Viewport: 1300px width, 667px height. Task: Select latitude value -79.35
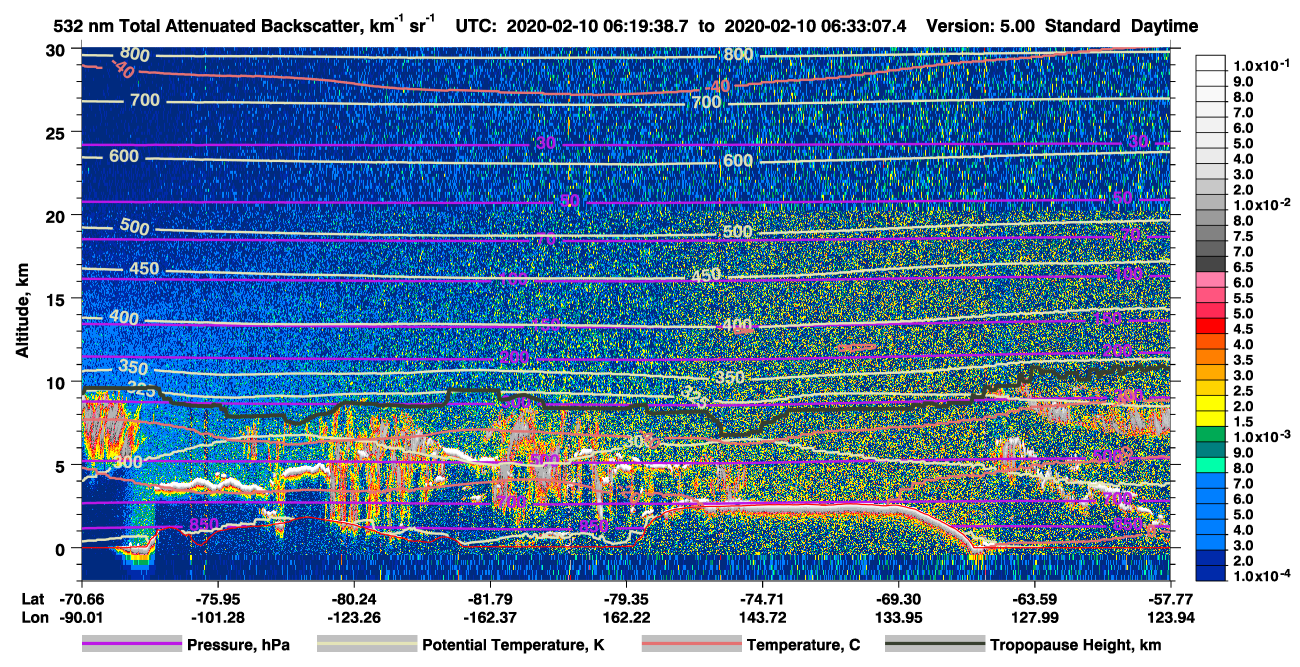point(626,601)
